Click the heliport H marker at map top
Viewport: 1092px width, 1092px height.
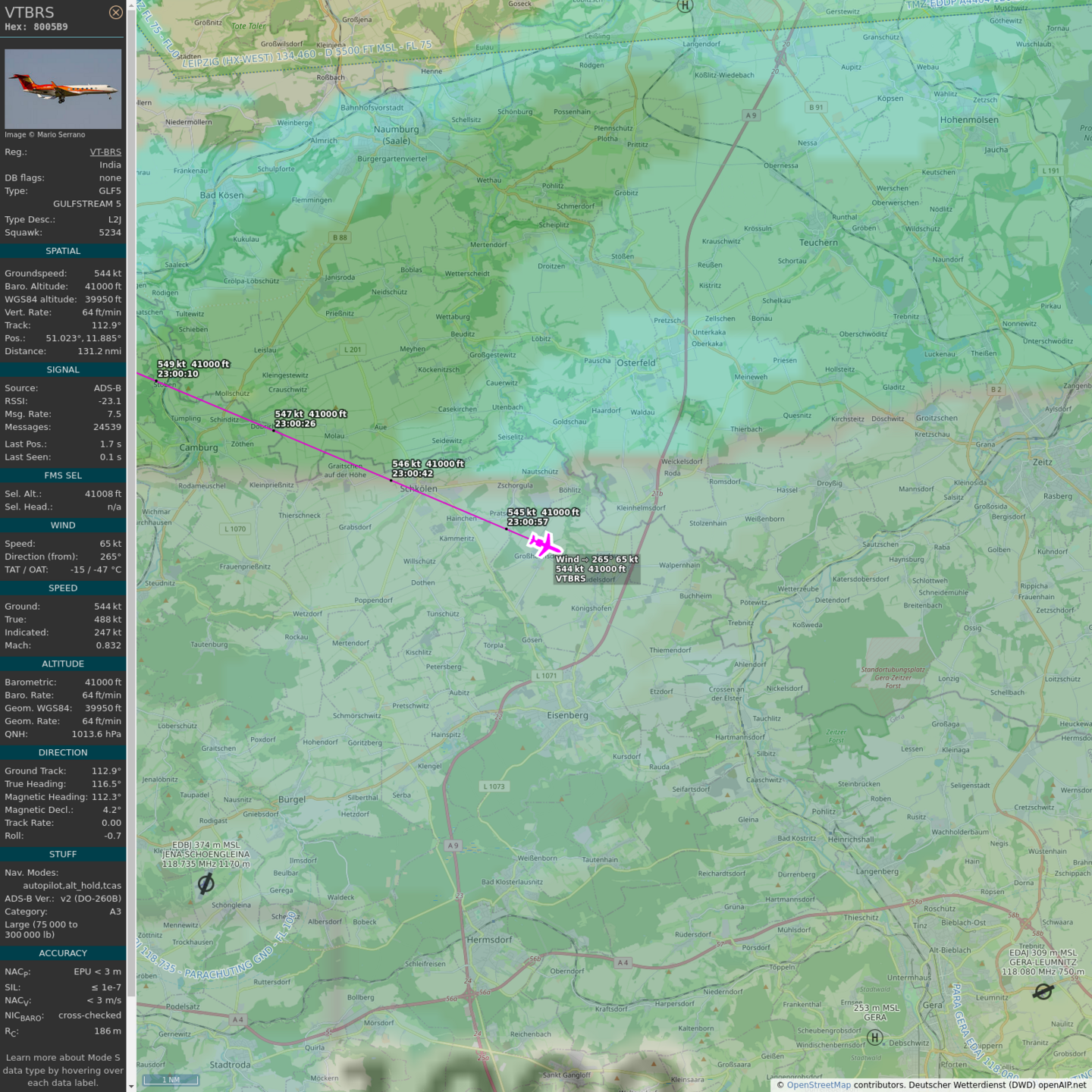tap(685, 6)
